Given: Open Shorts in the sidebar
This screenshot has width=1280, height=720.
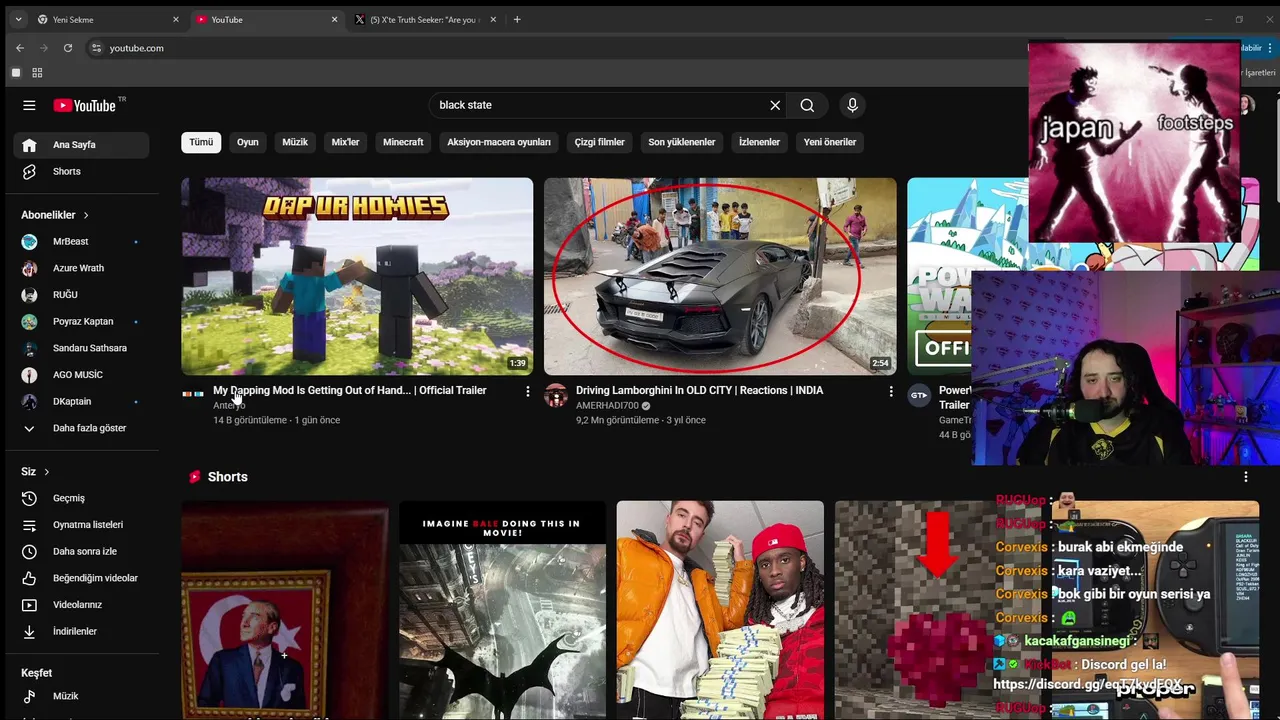Looking at the screenshot, I should point(81,171).
